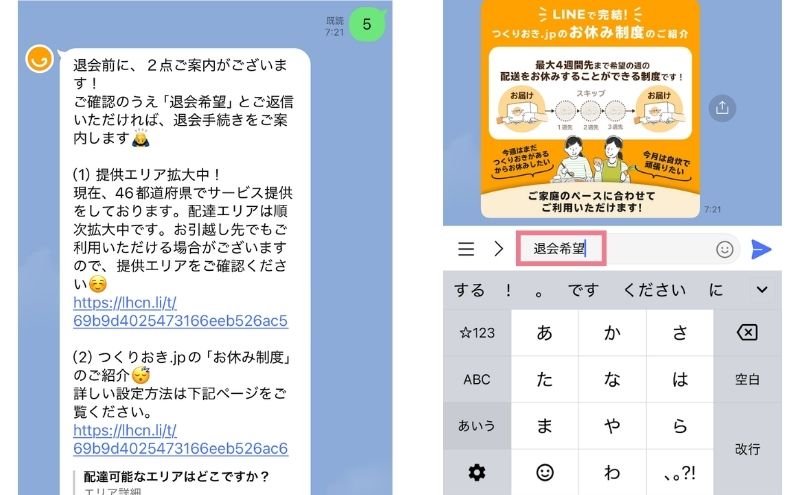This screenshot has height=495, width=800.
Task: Switch keyboard to ☆123 number mode
Action: (477, 333)
